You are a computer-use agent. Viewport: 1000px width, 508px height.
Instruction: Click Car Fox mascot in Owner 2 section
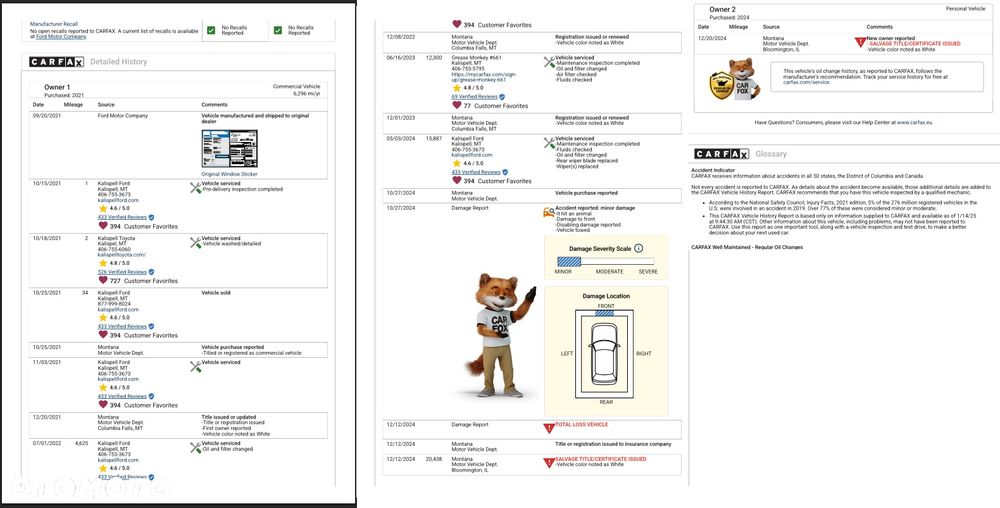click(x=744, y=78)
